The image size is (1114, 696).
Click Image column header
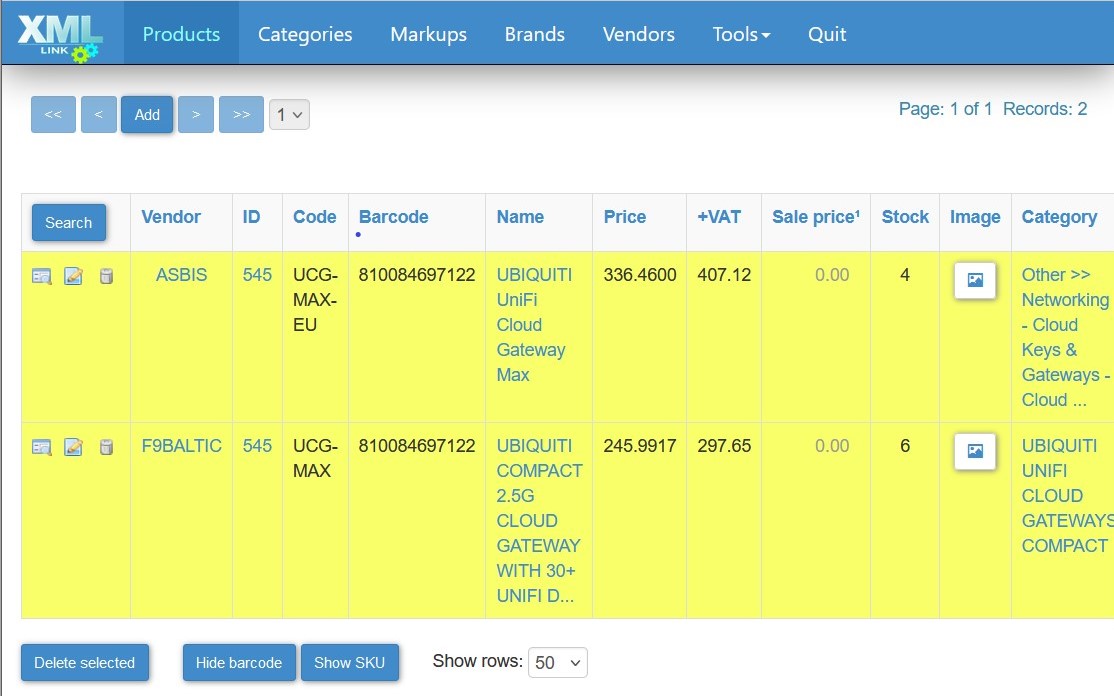975,217
